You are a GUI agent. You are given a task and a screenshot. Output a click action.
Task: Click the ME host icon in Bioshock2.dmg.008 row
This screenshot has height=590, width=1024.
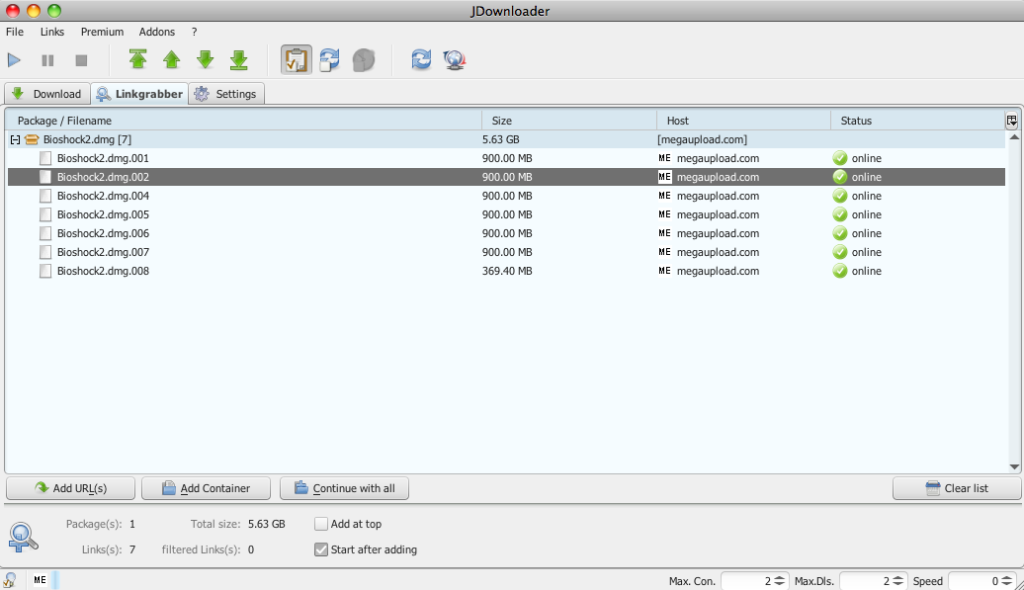coord(664,270)
